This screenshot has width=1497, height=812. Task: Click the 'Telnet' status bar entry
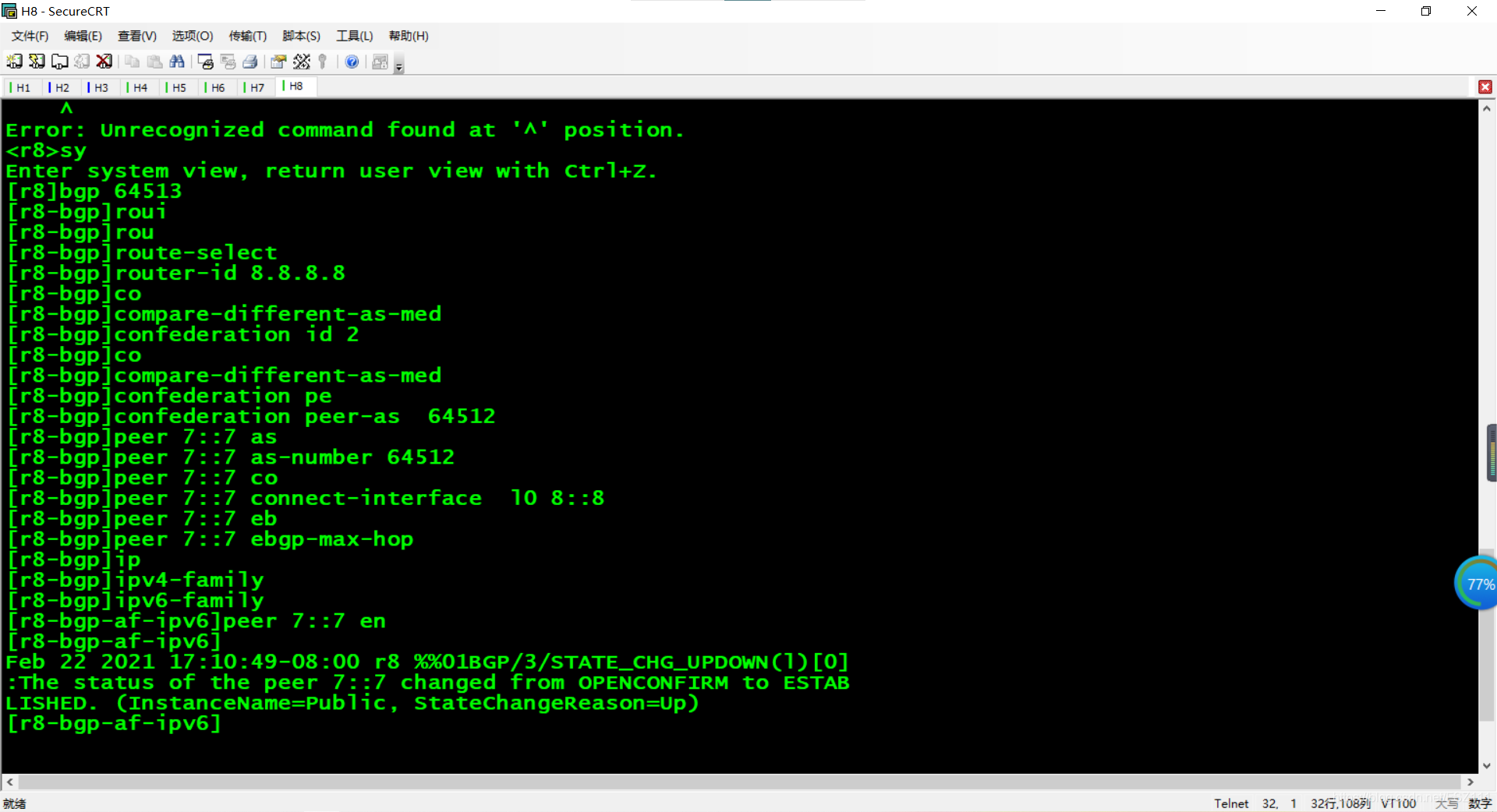point(1231,803)
